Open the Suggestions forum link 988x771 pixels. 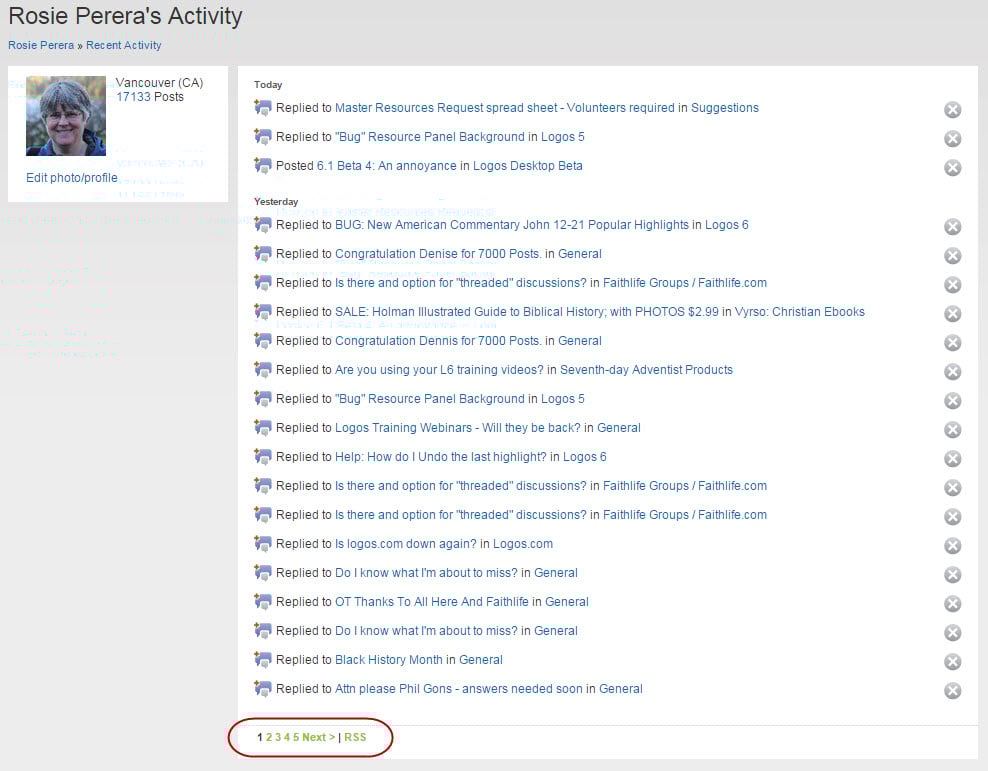point(725,108)
